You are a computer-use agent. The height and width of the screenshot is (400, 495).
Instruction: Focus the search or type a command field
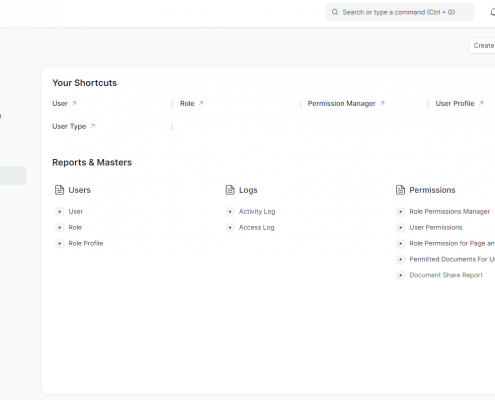click(399, 12)
